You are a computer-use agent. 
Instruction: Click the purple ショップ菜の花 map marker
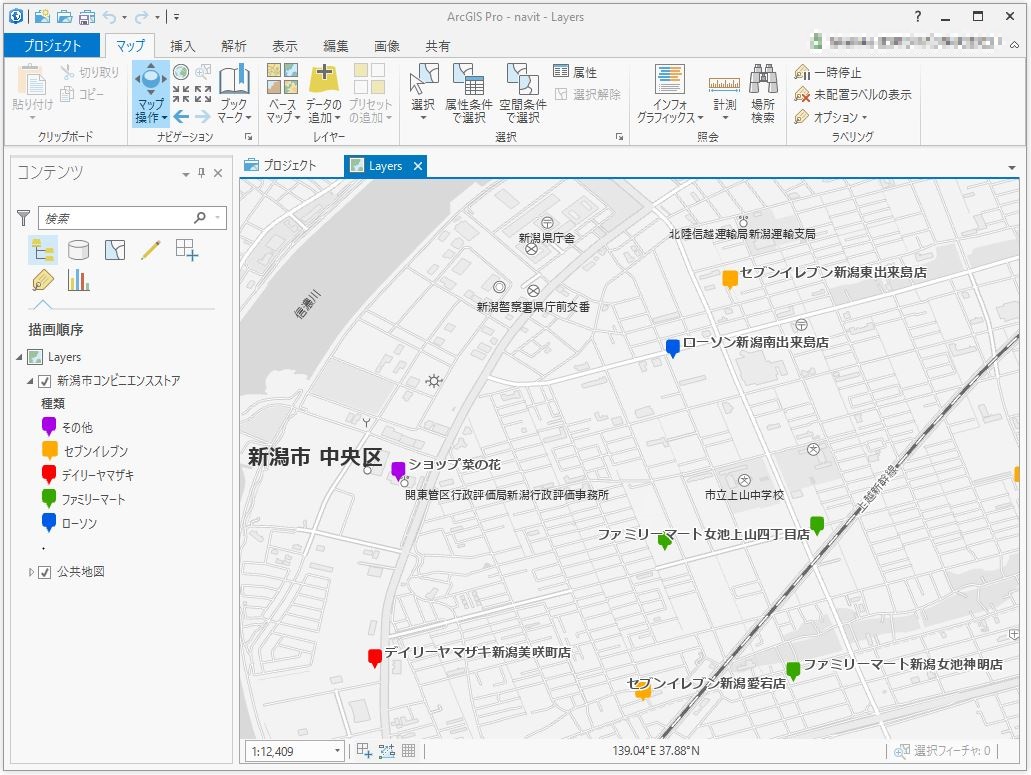tap(398, 471)
